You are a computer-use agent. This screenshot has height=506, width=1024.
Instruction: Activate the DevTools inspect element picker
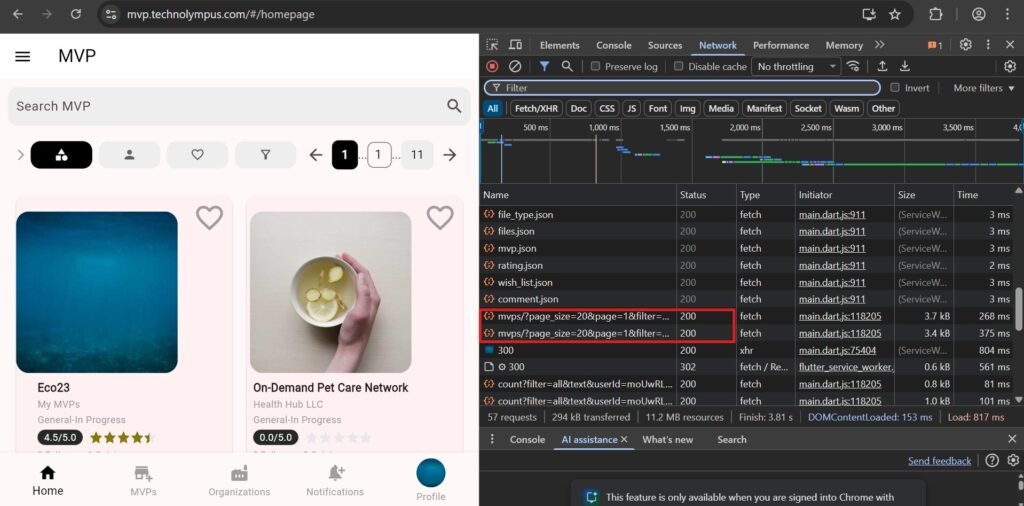point(492,45)
